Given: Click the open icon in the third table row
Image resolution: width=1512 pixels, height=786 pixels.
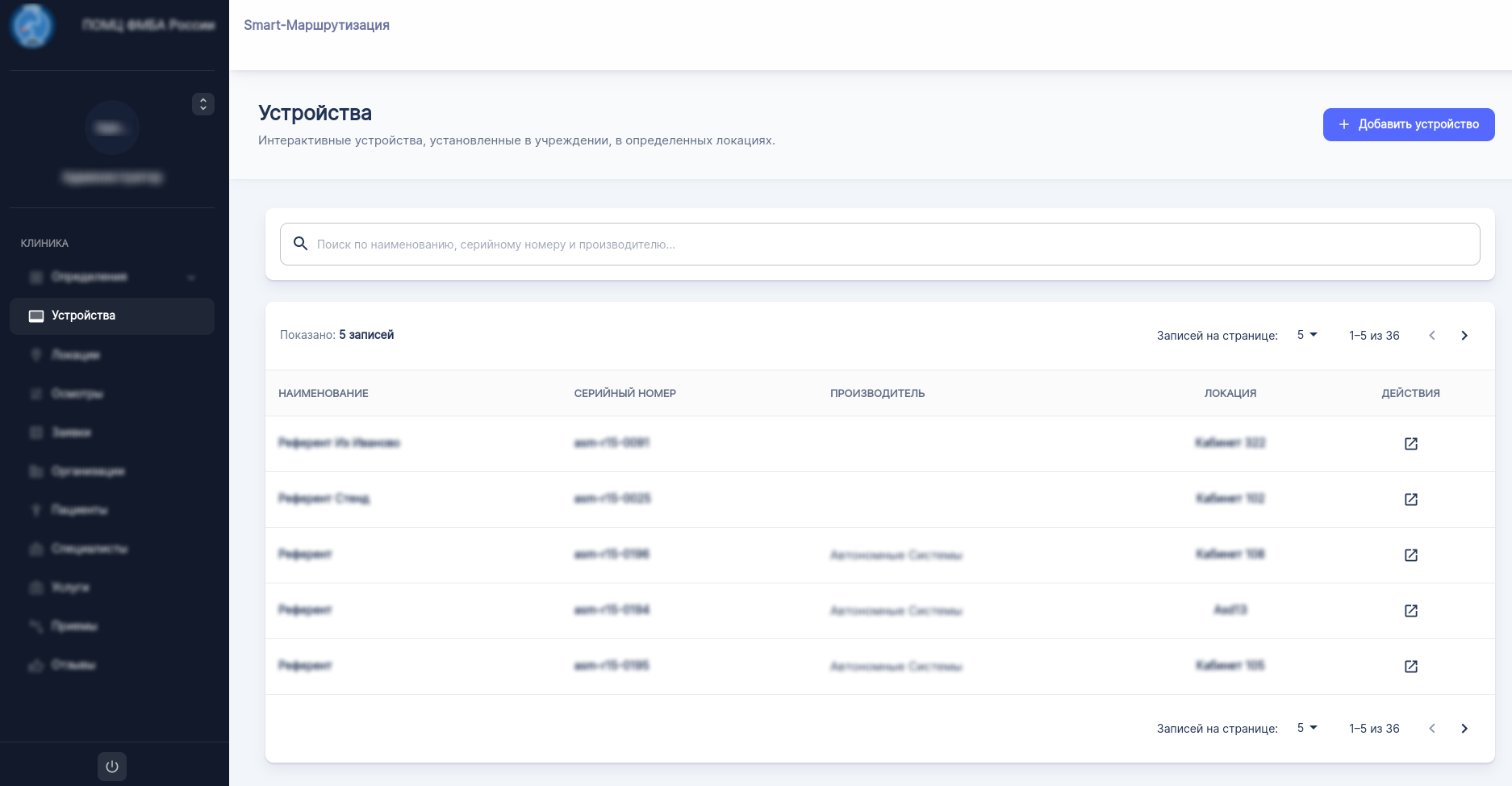Looking at the screenshot, I should [1410, 555].
